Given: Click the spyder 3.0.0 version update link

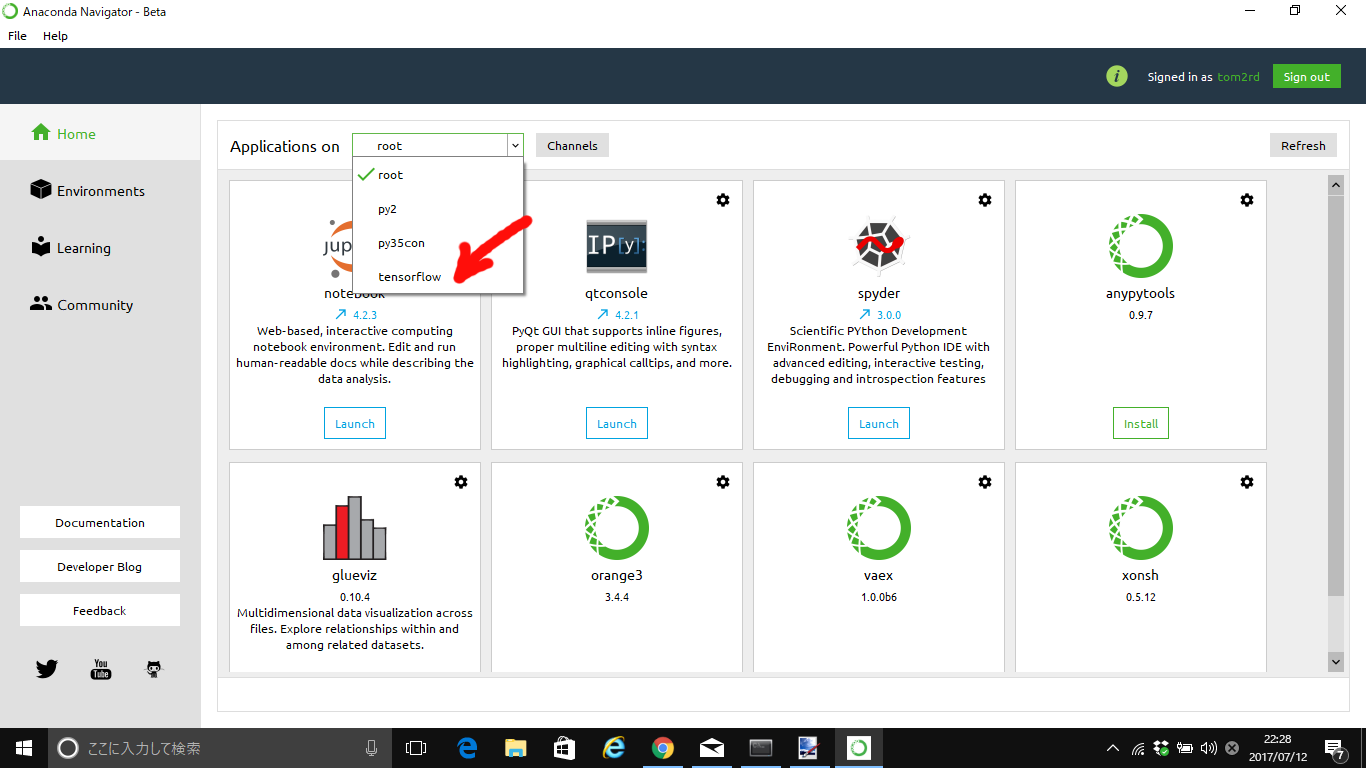Looking at the screenshot, I should coord(879,315).
